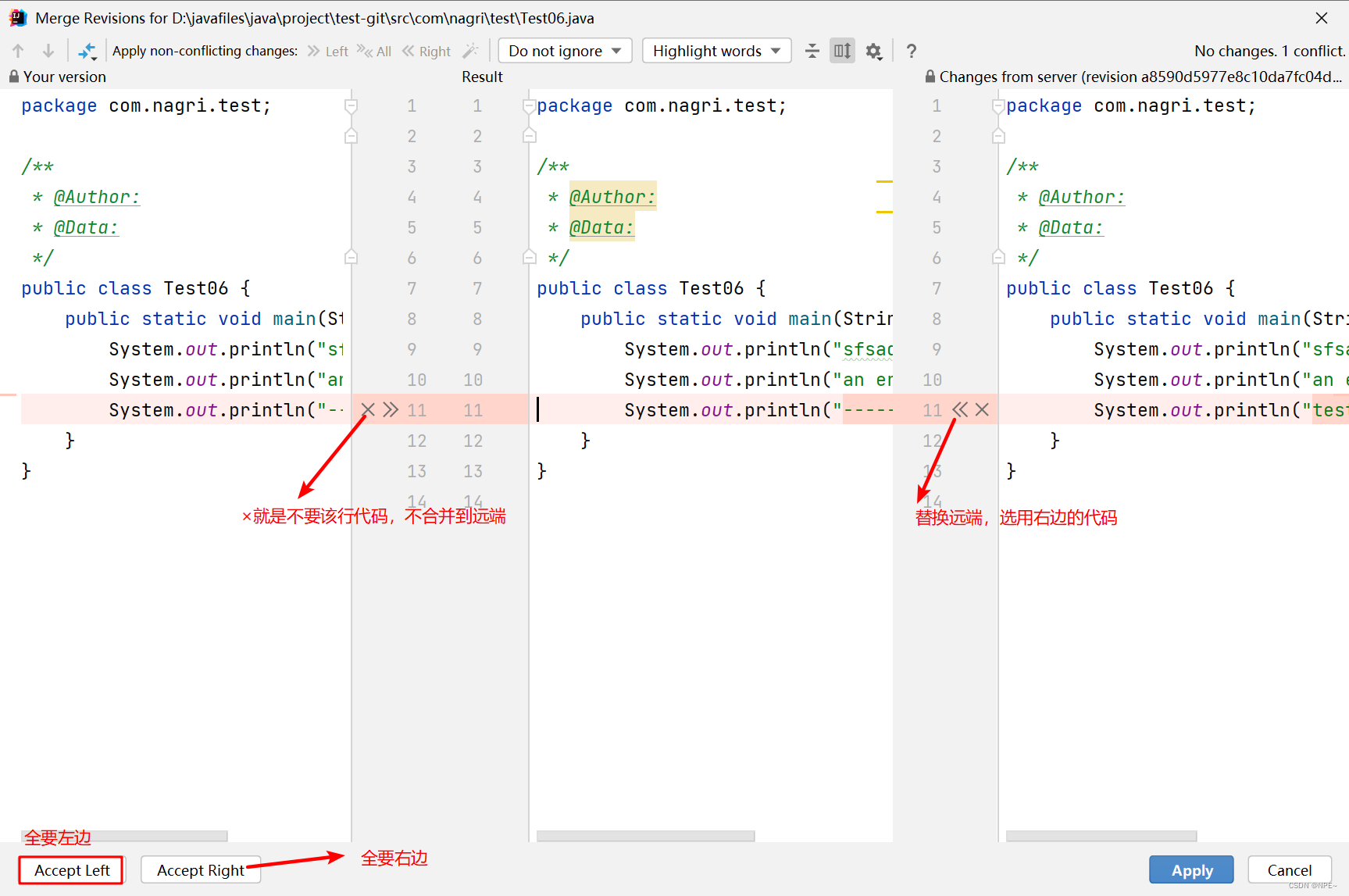The image size is (1349, 896).
Task: Ignore right change on line 11 with X
Action: [x=982, y=409]
